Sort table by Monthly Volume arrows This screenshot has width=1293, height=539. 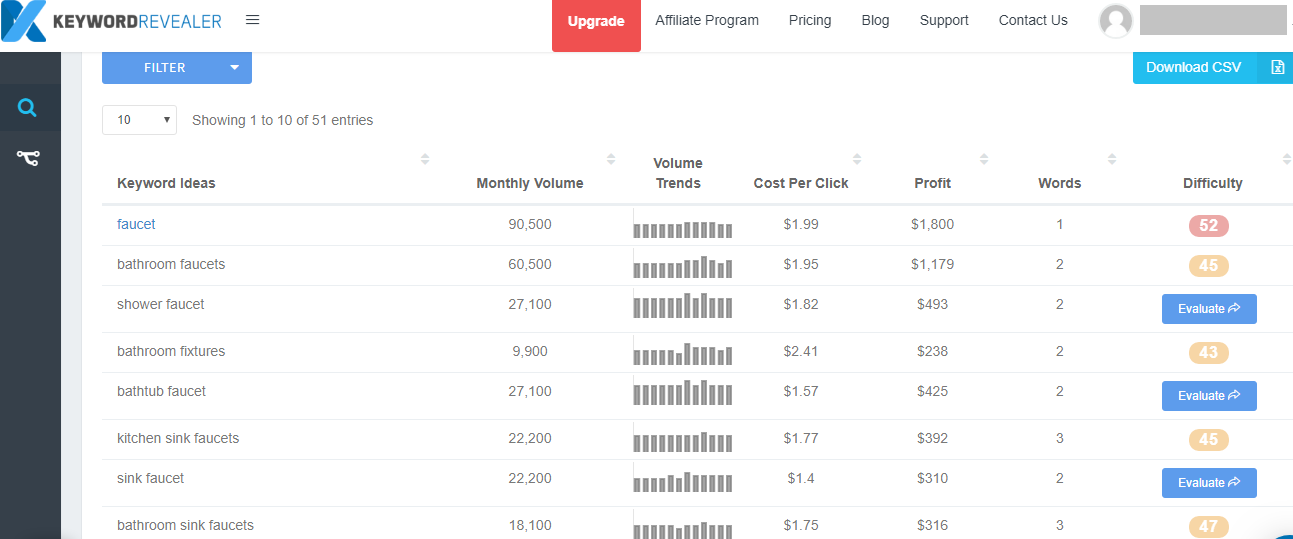(x=611, y=159)
